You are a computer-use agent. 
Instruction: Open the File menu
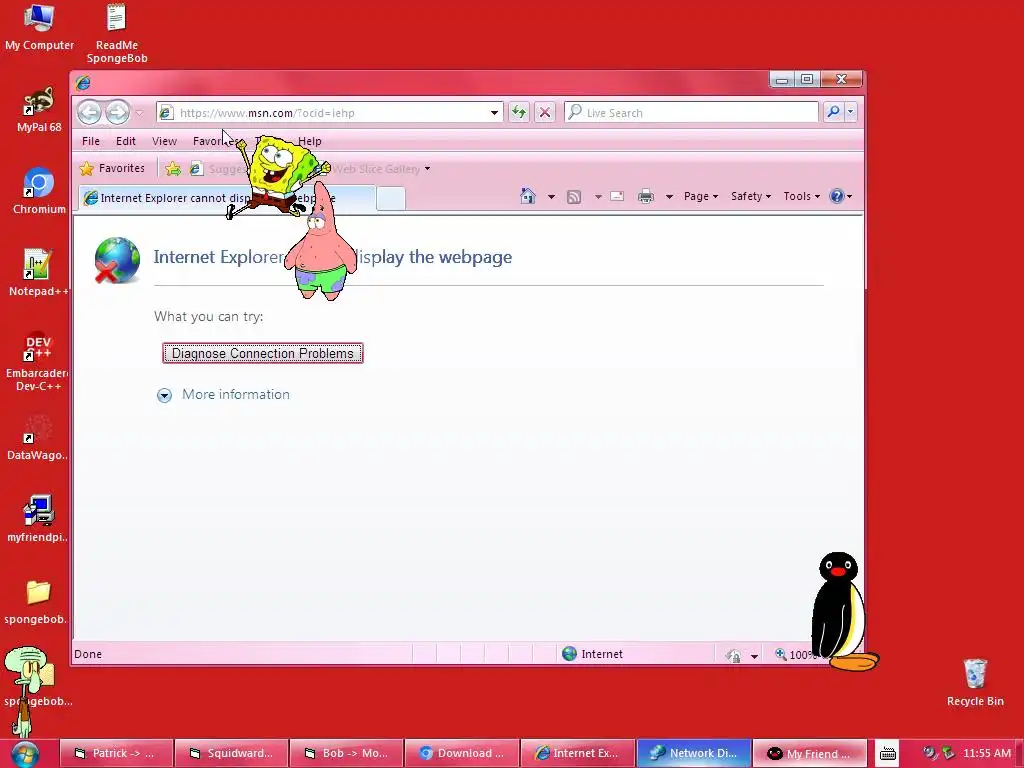pos(91,141)
